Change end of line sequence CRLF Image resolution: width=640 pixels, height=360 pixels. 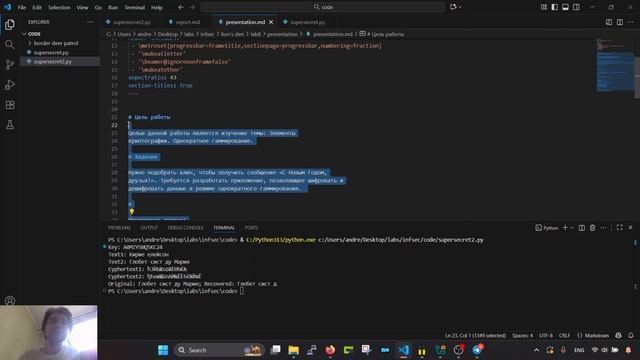pos(564,336)
